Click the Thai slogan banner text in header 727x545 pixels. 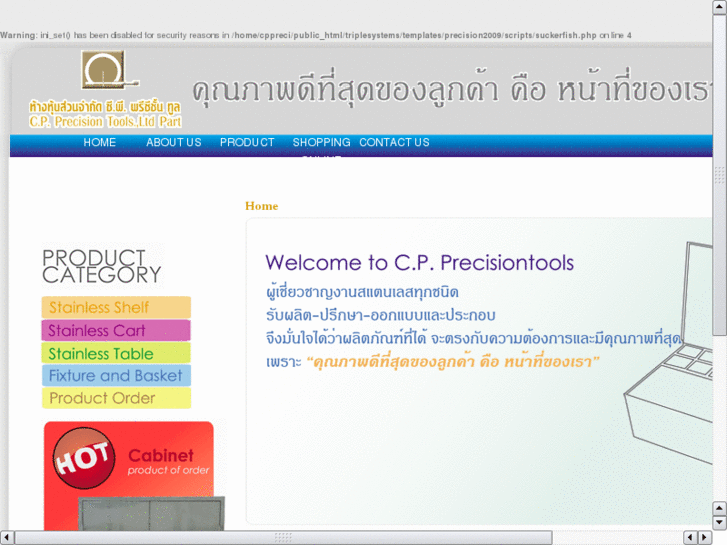click(x=452, y=89)
